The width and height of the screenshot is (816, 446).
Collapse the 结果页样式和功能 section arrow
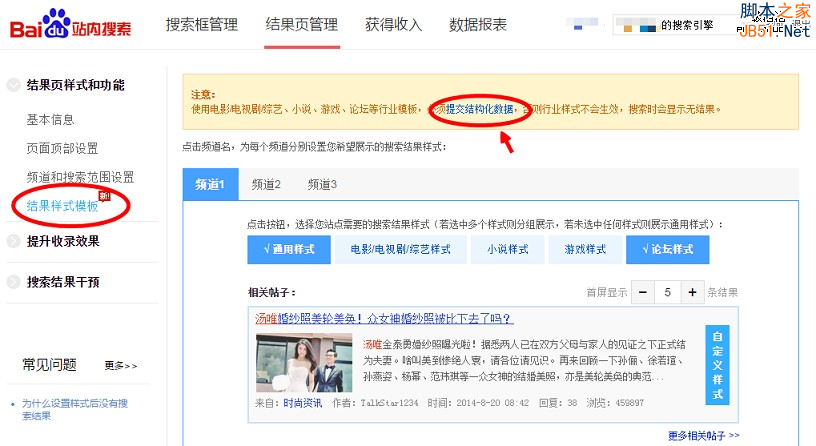click(x=13, y=86)
